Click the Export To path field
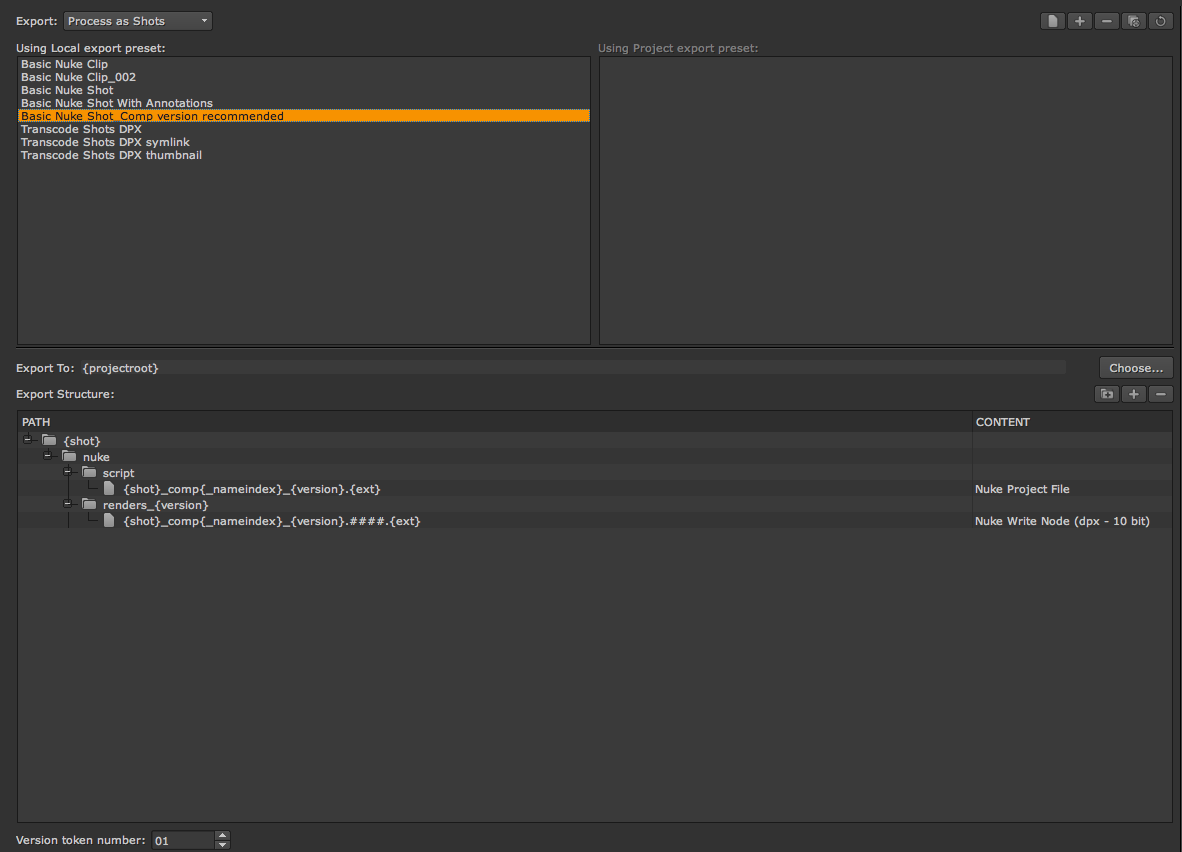 [x=573, y=368]
